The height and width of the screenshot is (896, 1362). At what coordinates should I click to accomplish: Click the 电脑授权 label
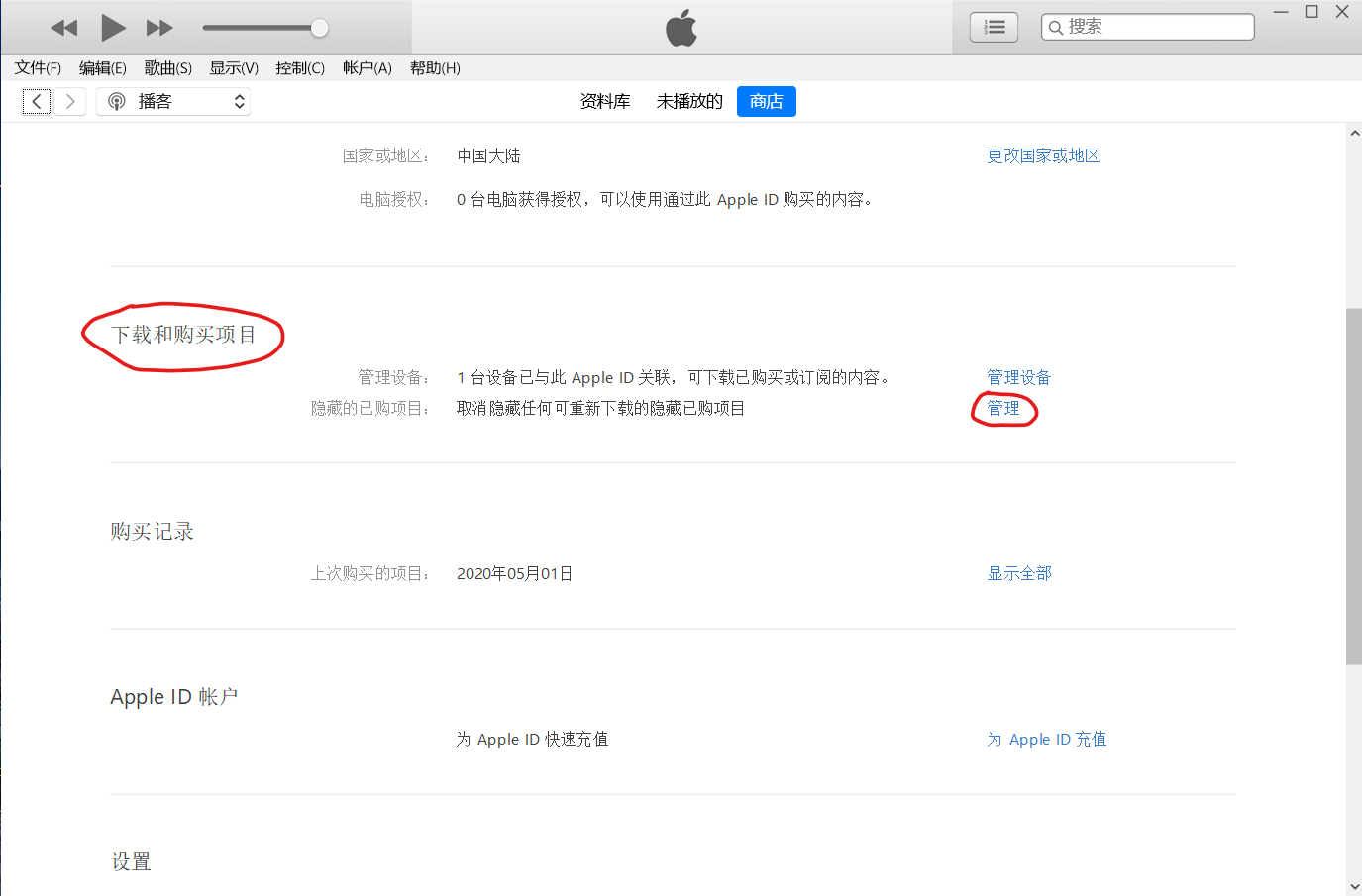[393, 199]
